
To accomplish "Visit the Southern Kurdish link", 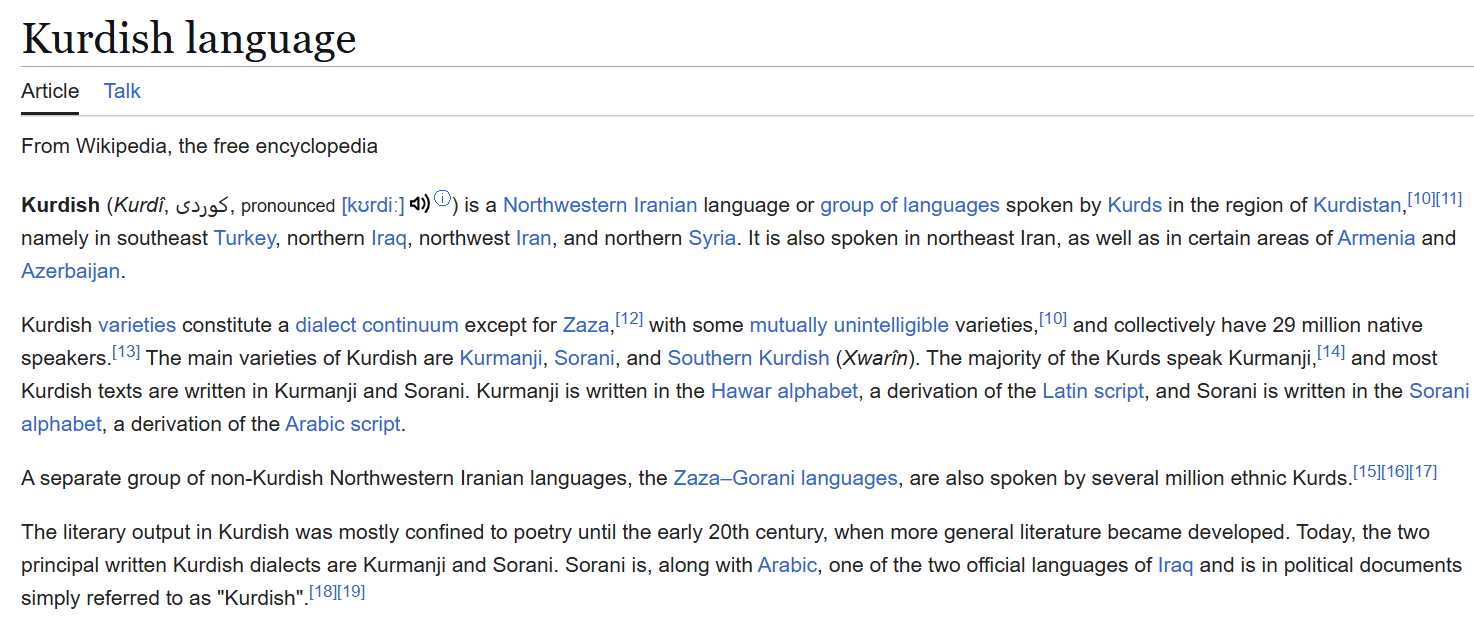I will 748,358.
